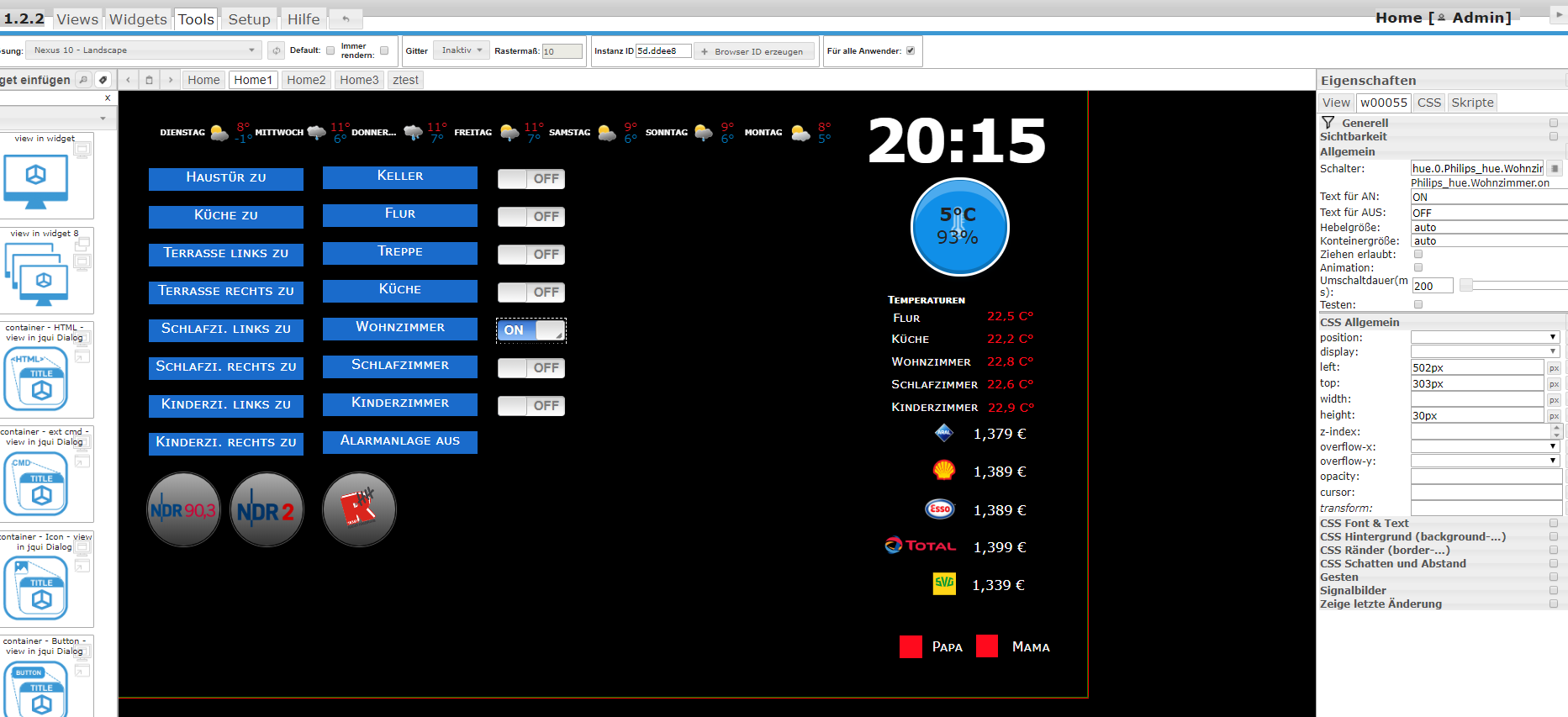This screenshot has width=1568, height=717.
Task: Click the Esso fuel station logo
Action: click(940, 509)
